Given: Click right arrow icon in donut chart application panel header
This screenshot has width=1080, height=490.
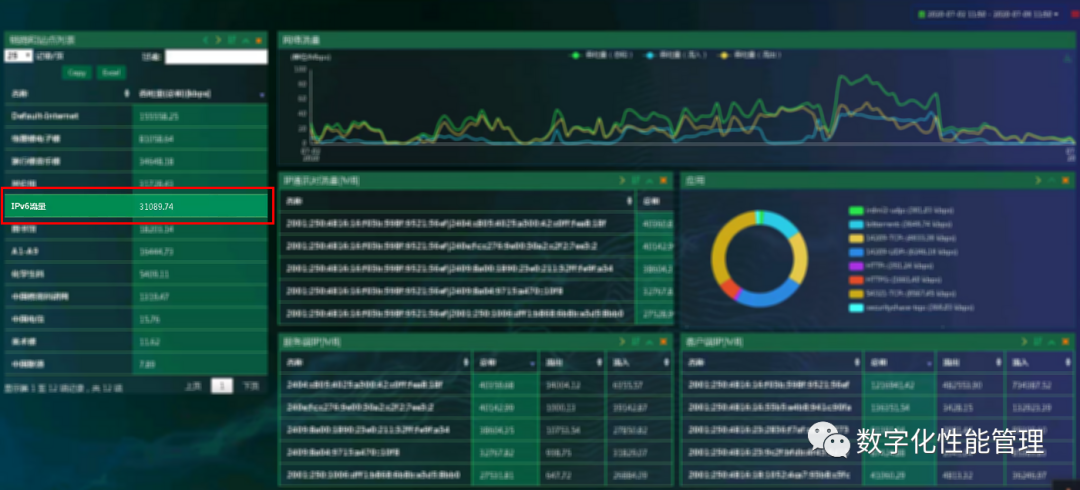Looking at the screenshot, I should (1038, 181).
